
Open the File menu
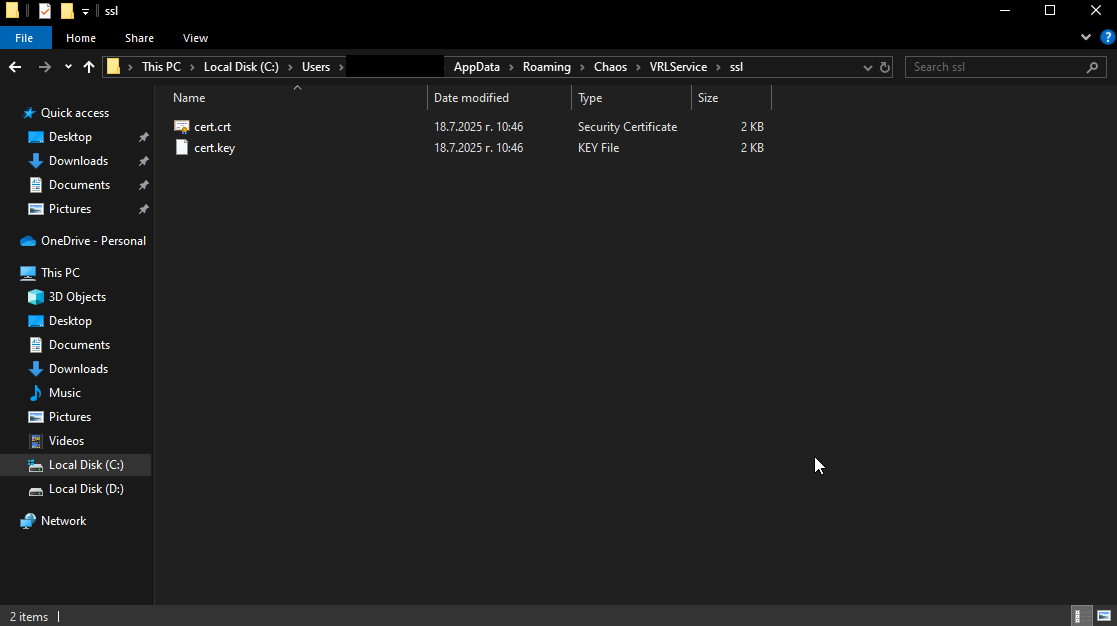24,37
